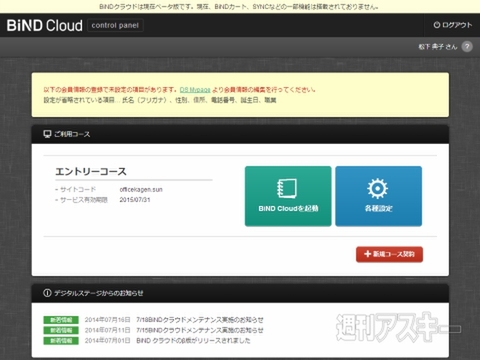
Task: Click the green tag for 2014年07月16日
Action: pos(61,320)
